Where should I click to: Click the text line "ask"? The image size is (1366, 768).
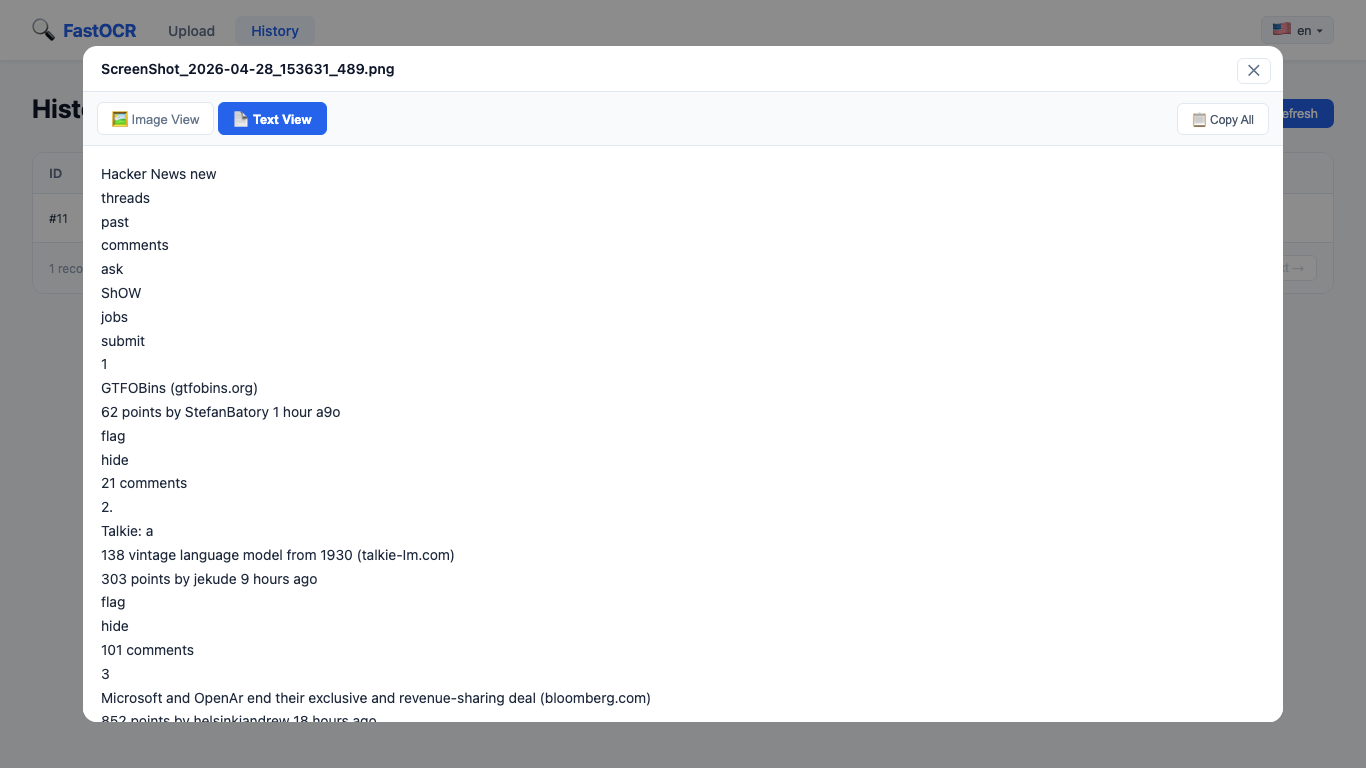pos(112,269)
